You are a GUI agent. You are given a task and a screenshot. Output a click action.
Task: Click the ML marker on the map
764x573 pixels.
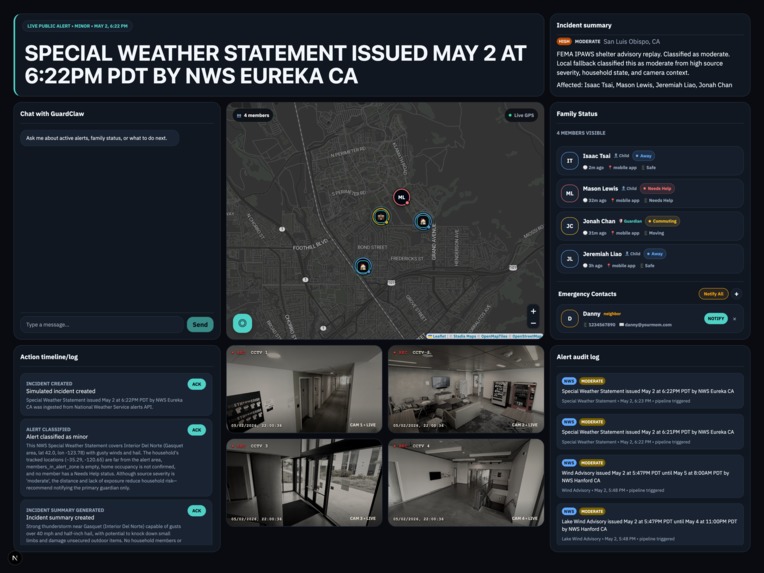point(401,197)
